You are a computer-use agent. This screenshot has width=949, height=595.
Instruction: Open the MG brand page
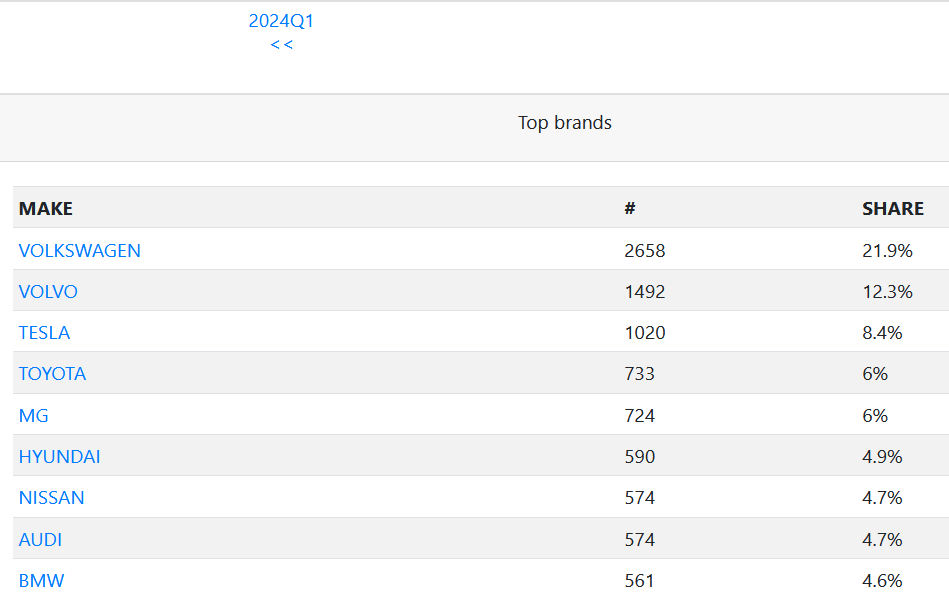(x=33, y=415)
